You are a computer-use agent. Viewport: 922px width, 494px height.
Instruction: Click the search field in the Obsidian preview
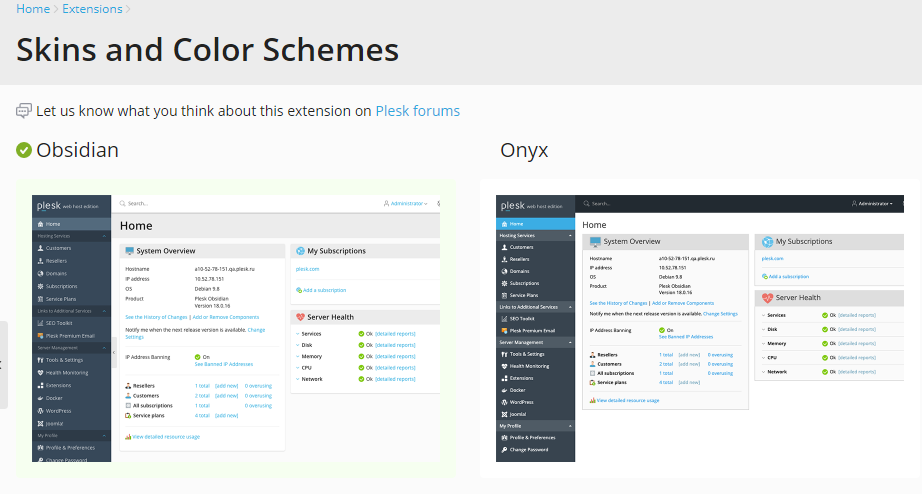click(x=200, y=203)
